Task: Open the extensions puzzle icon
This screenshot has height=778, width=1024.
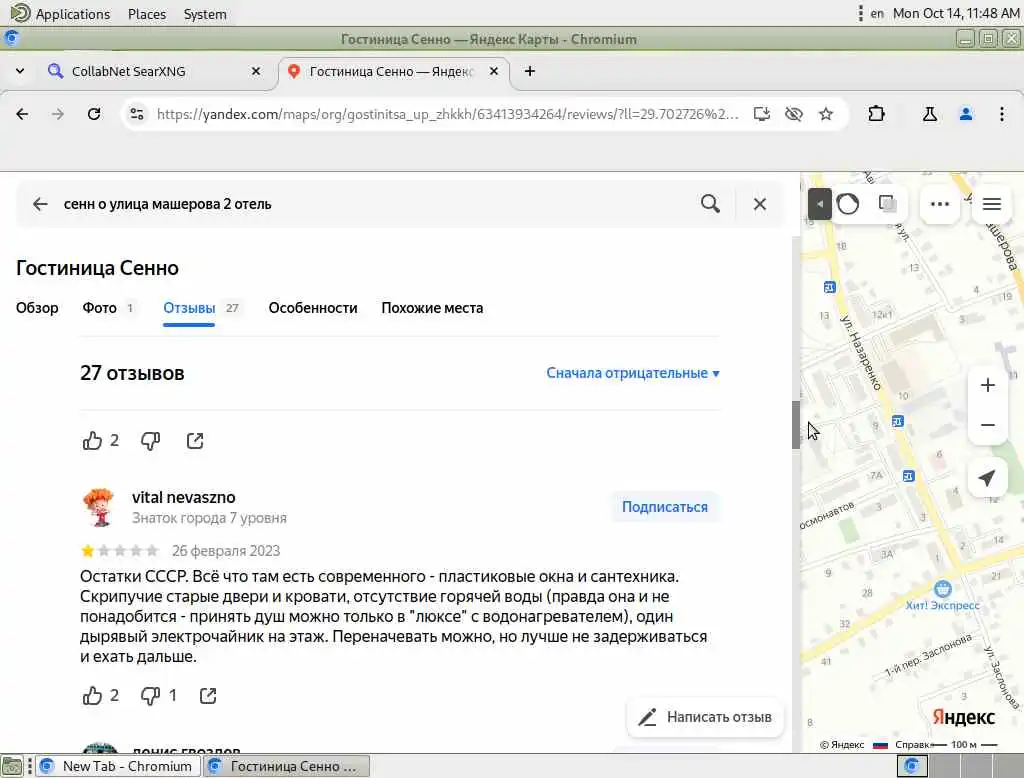Action: [876, 114]
